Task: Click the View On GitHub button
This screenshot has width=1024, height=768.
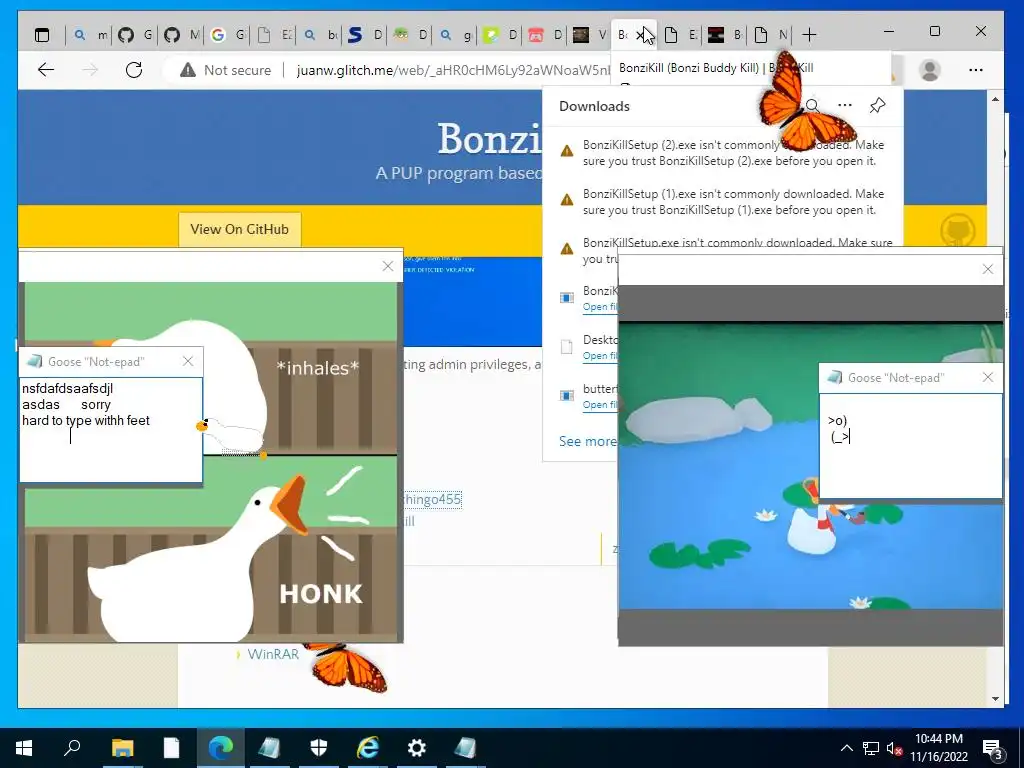Action: [239, 229]
